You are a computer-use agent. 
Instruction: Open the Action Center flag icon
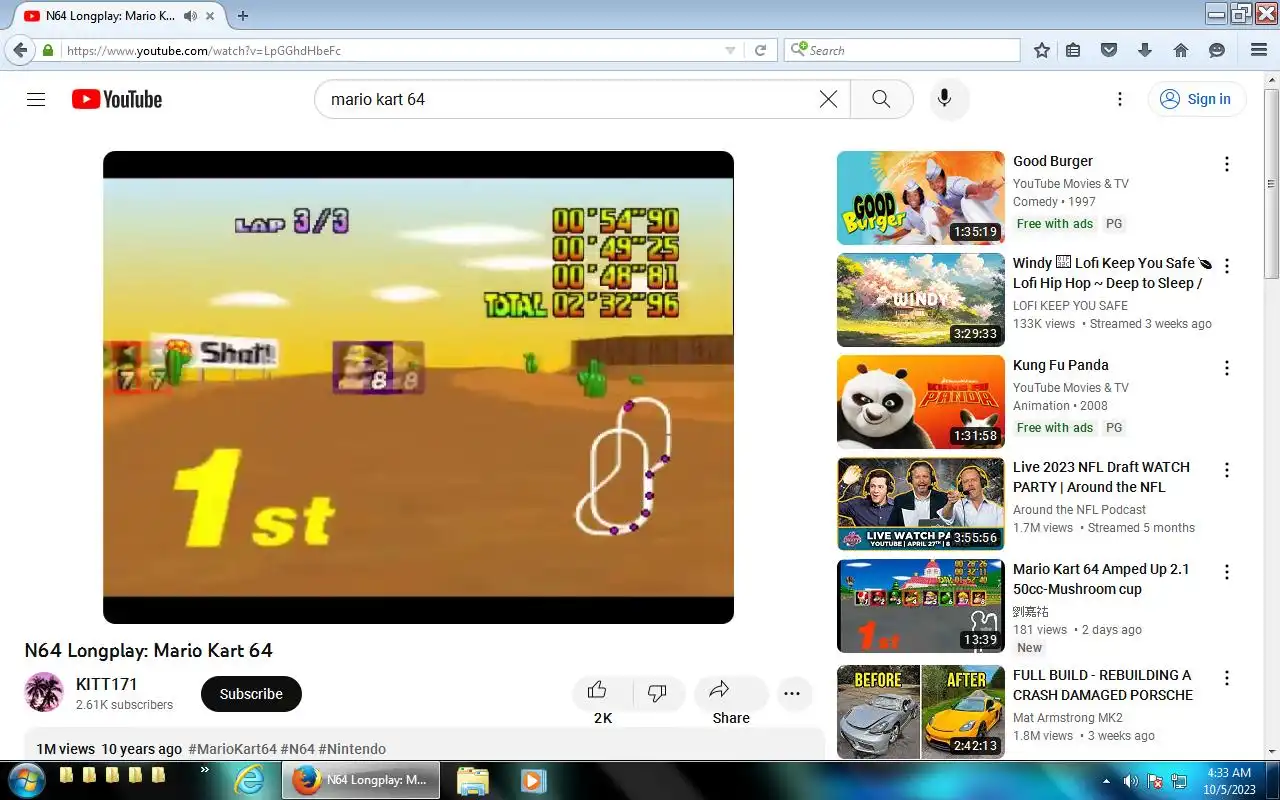click(x=1155, y=781)
